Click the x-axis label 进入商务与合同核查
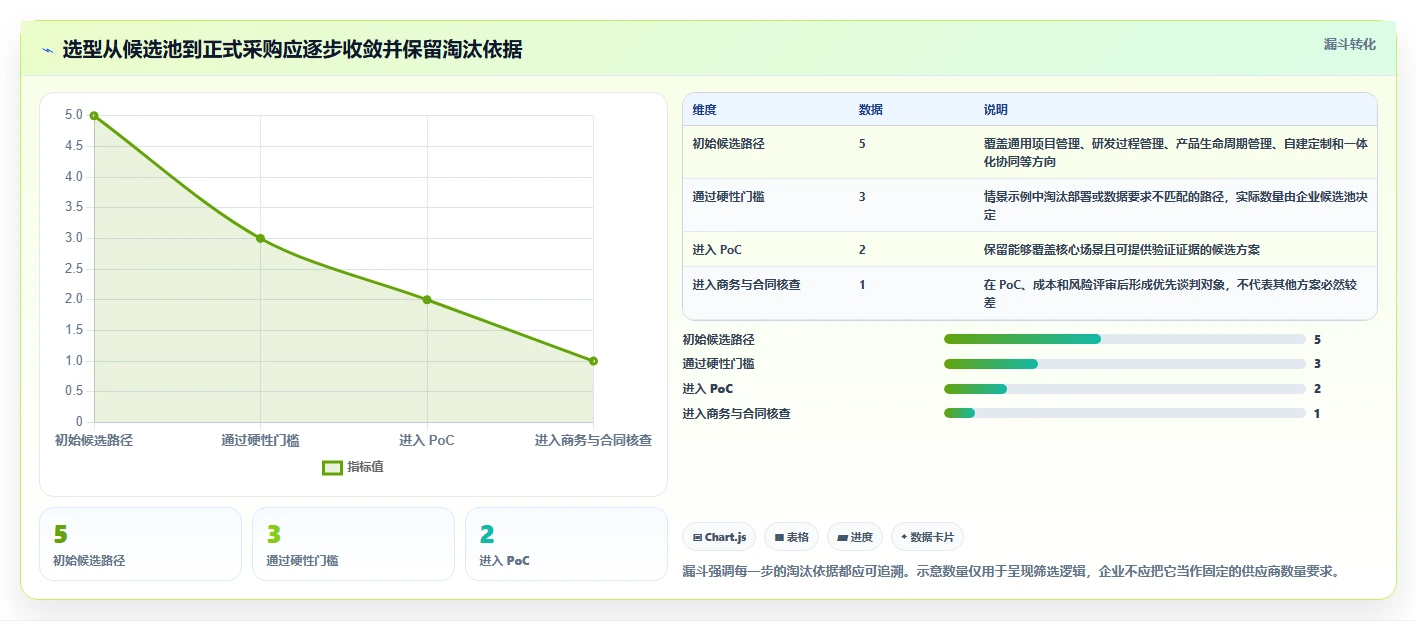 pos(593,440)
